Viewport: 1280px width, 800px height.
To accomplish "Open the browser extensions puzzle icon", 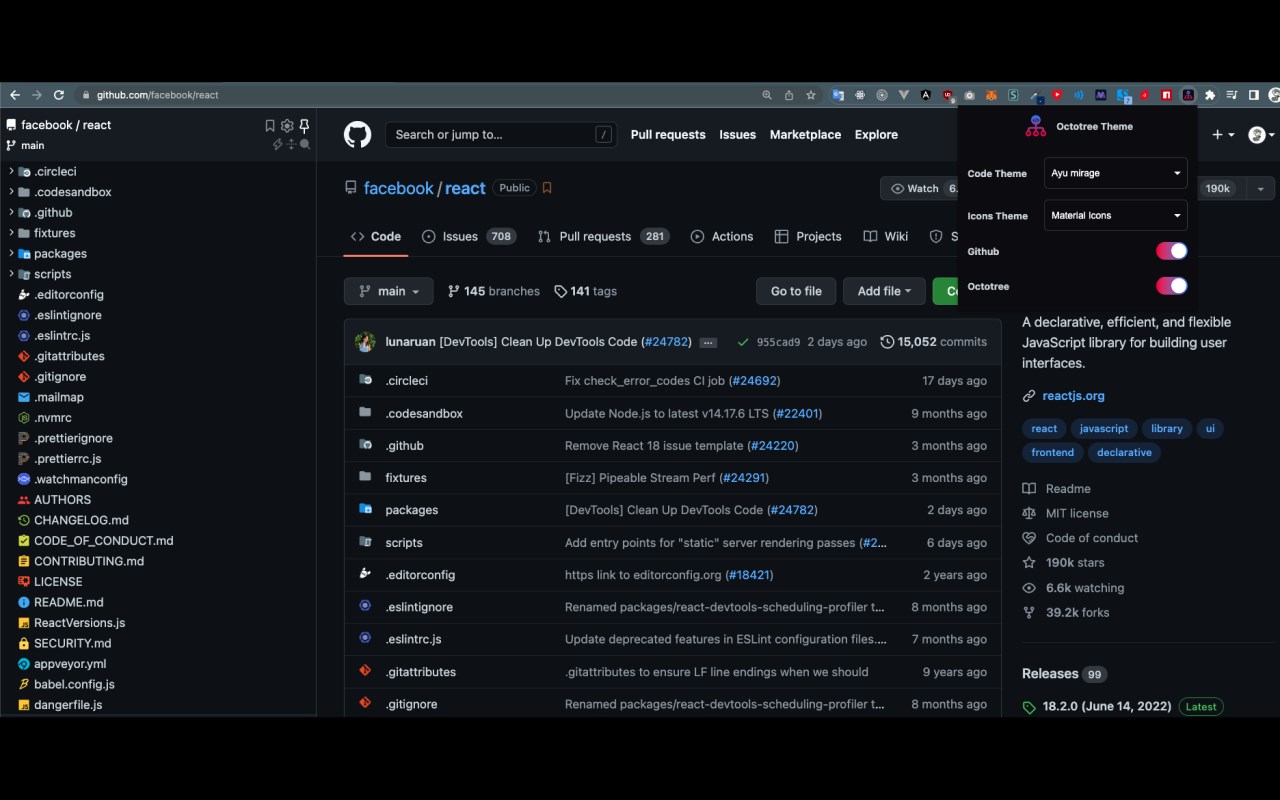I will (1210, 95).
